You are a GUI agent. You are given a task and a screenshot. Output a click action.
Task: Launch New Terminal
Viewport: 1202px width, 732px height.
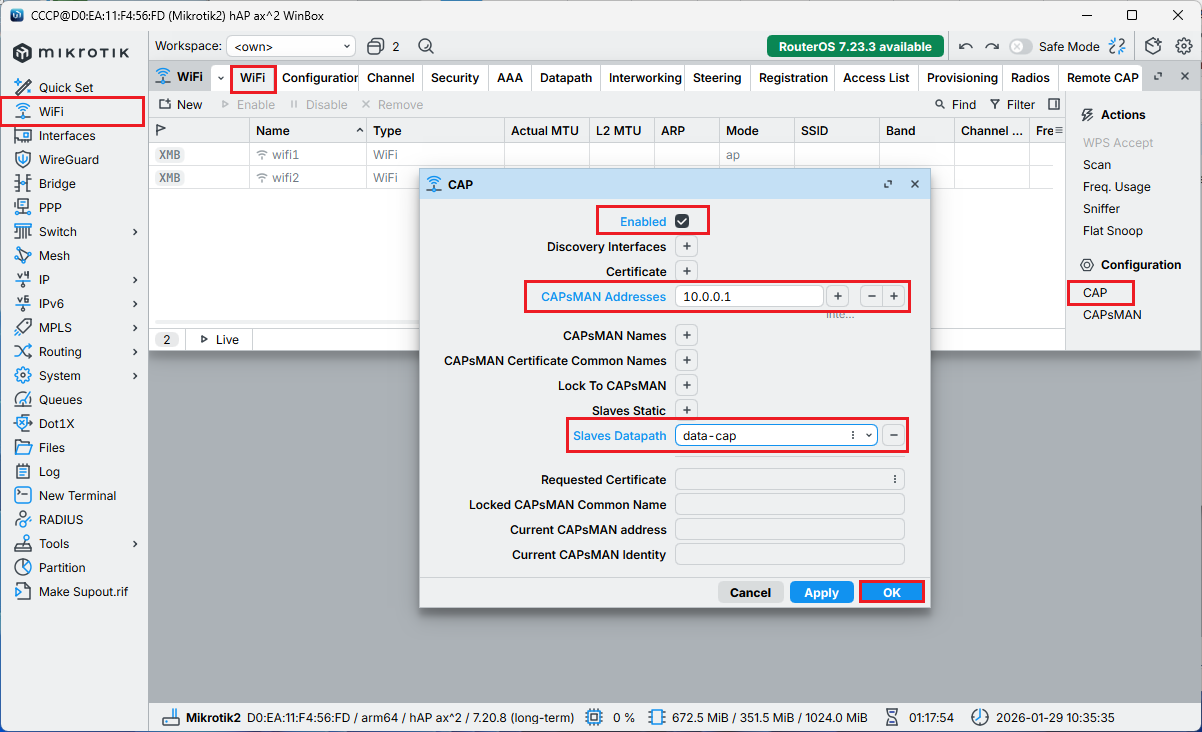coord(77,495)
